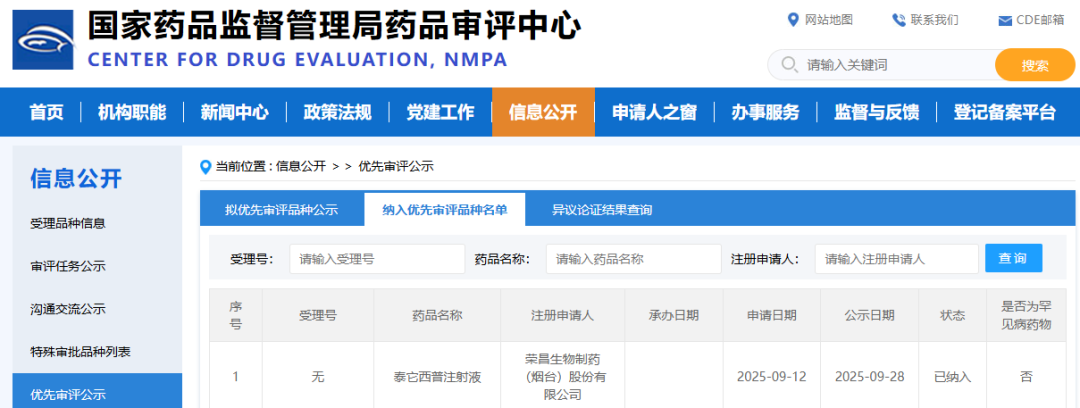Image resolution: width=1080 pixels, height=408 pixels.
Task: Click the site map pin icon
Action: coord(794,20)
